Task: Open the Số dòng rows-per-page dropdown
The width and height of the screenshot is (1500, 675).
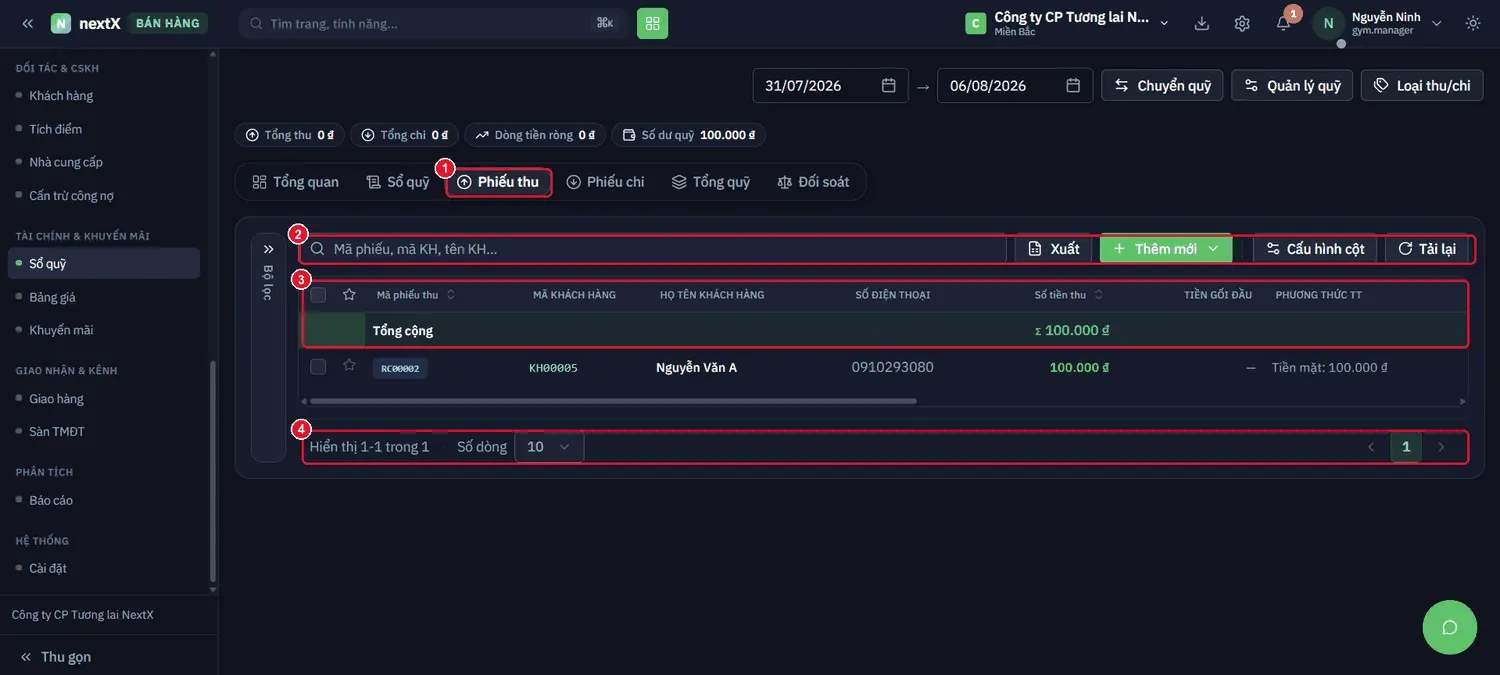Action: coord(549,447)
